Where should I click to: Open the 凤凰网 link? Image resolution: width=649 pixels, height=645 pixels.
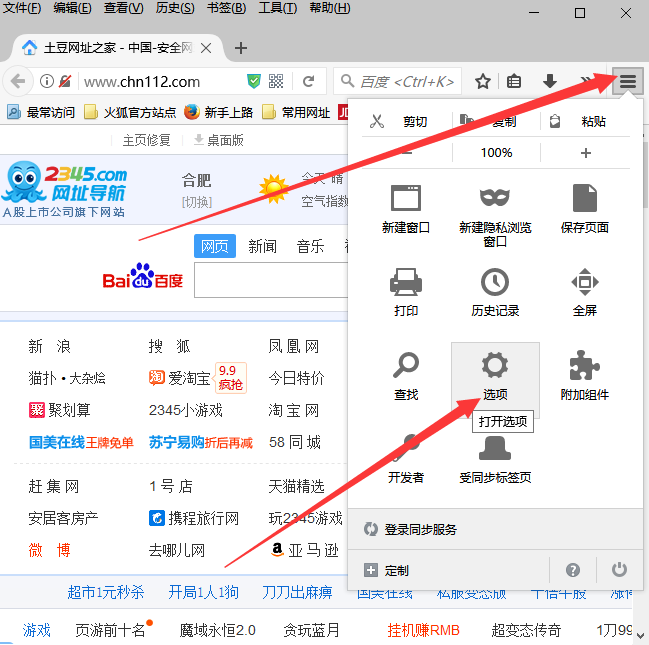tap(294, 346)
